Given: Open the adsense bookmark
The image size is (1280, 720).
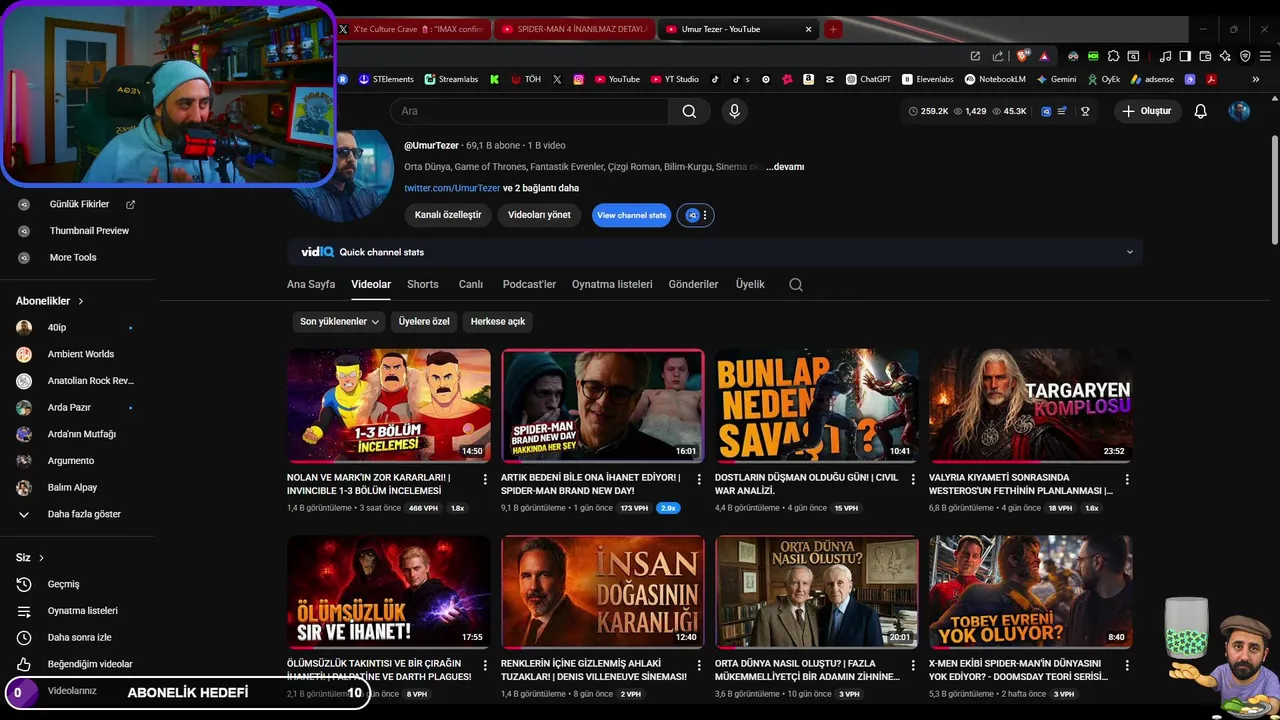Looking at the screenshot, I should click(1153, 79).
